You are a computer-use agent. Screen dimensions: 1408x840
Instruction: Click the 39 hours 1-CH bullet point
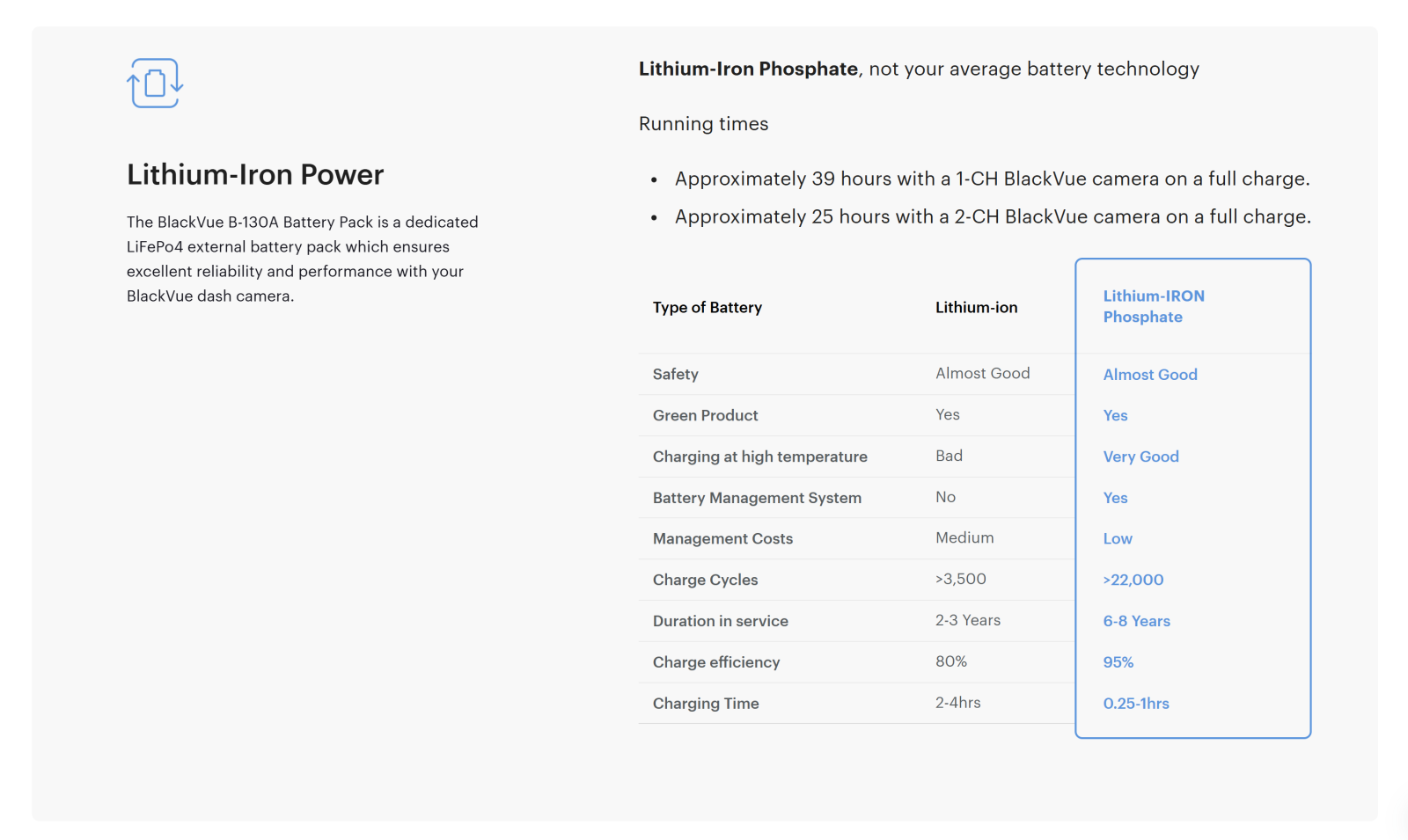(992, 179)
